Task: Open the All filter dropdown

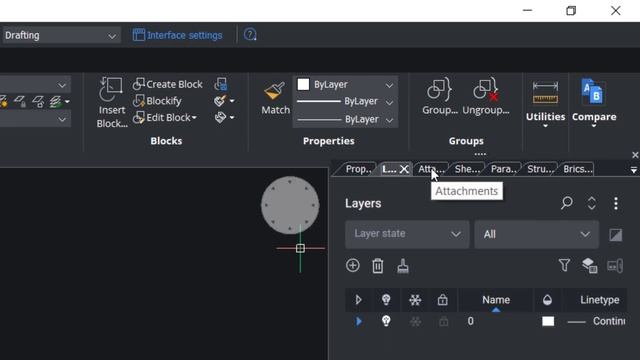Action: (x=536, y=234)
